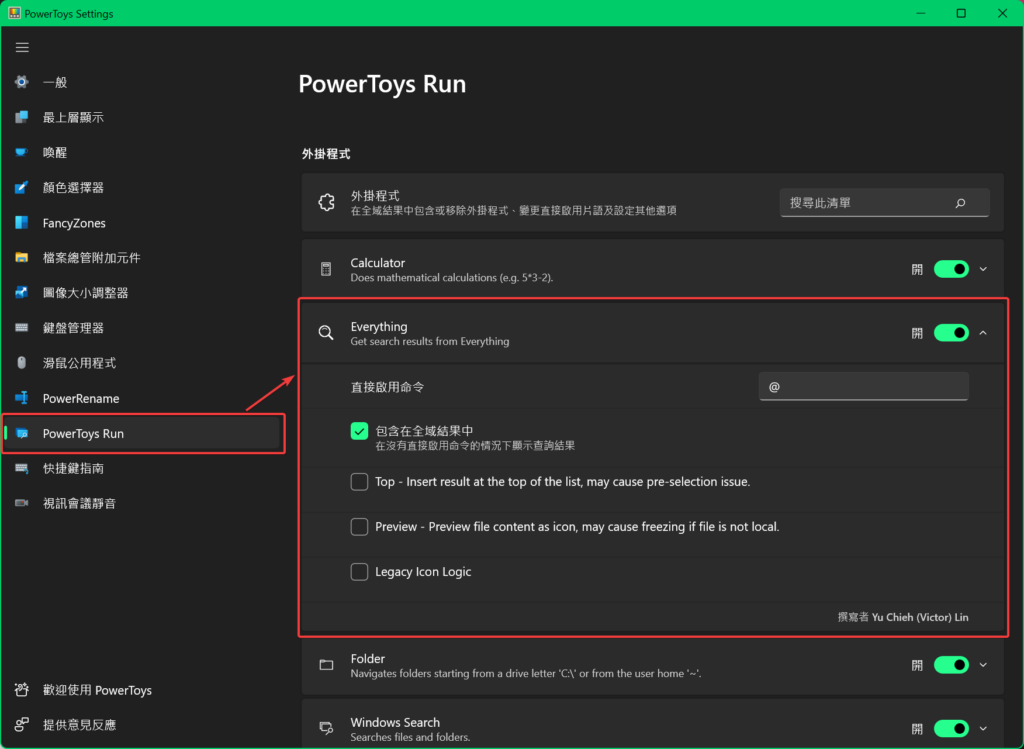
Task: Tick the Legacy Icon Logic checkbox
Action: [x=359, y=572]
